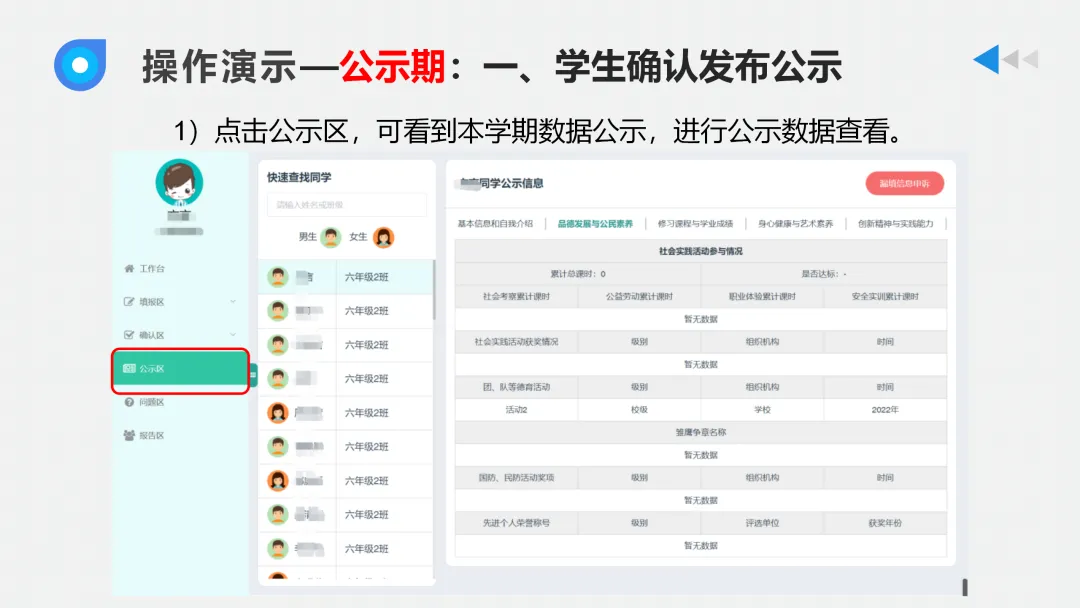Select the 男生 gender filter
The image size is (1080, 608).
pos(308,236)
